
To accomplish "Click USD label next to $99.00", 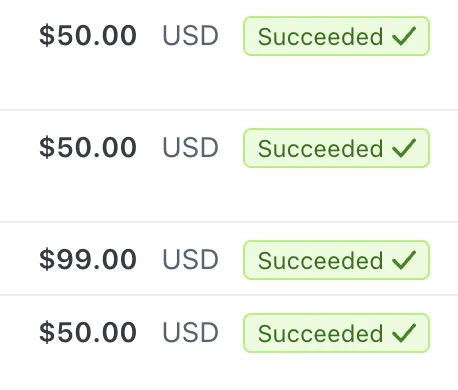I will coord(190,259).
